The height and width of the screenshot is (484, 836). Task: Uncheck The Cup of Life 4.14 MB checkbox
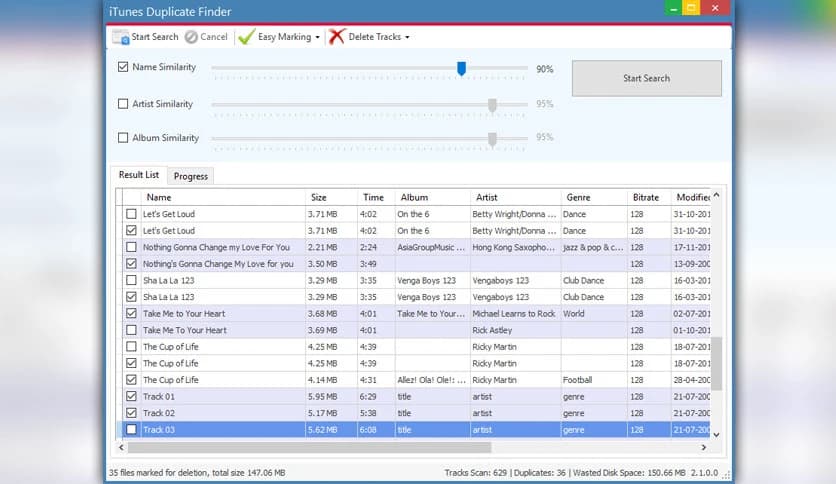coord(131,380)
